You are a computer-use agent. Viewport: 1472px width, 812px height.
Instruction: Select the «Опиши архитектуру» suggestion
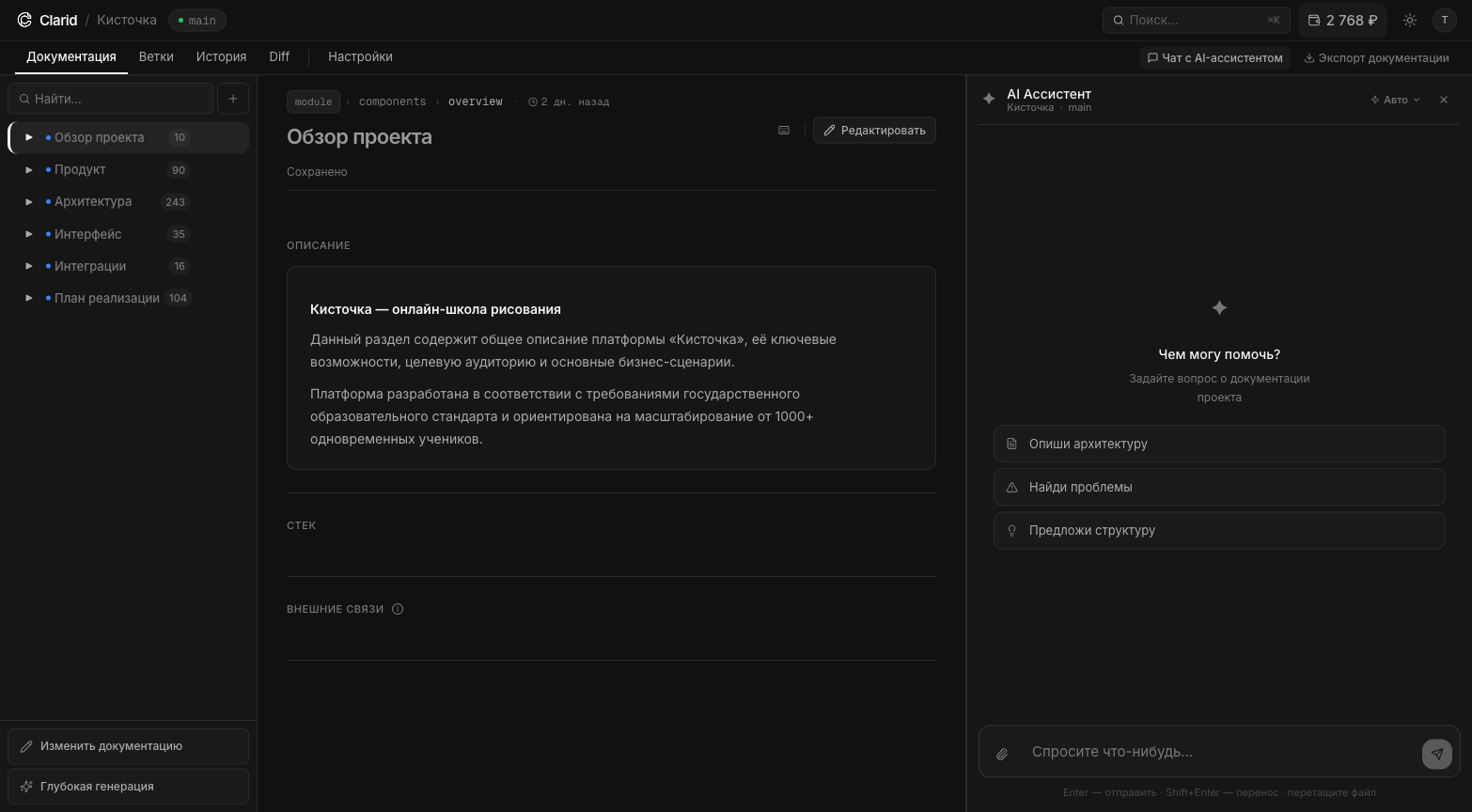[x=1219, y=444]
